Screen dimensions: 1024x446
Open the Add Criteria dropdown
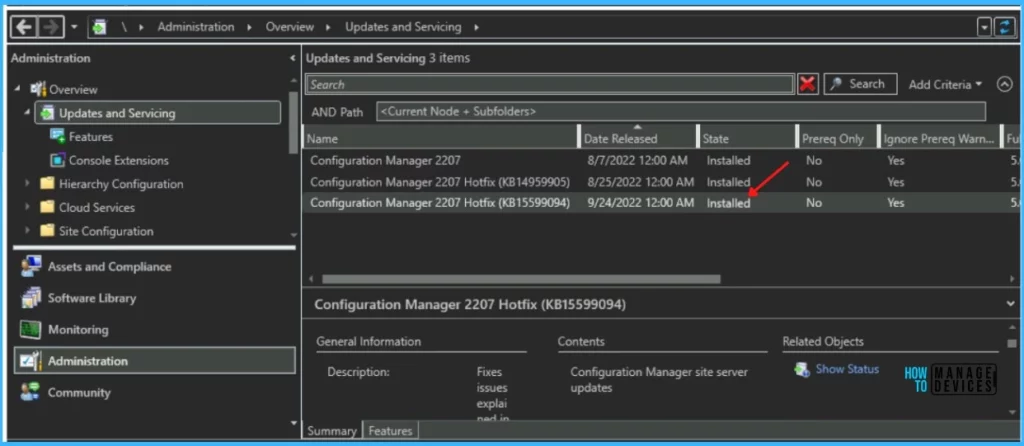[x=945, y=84]
